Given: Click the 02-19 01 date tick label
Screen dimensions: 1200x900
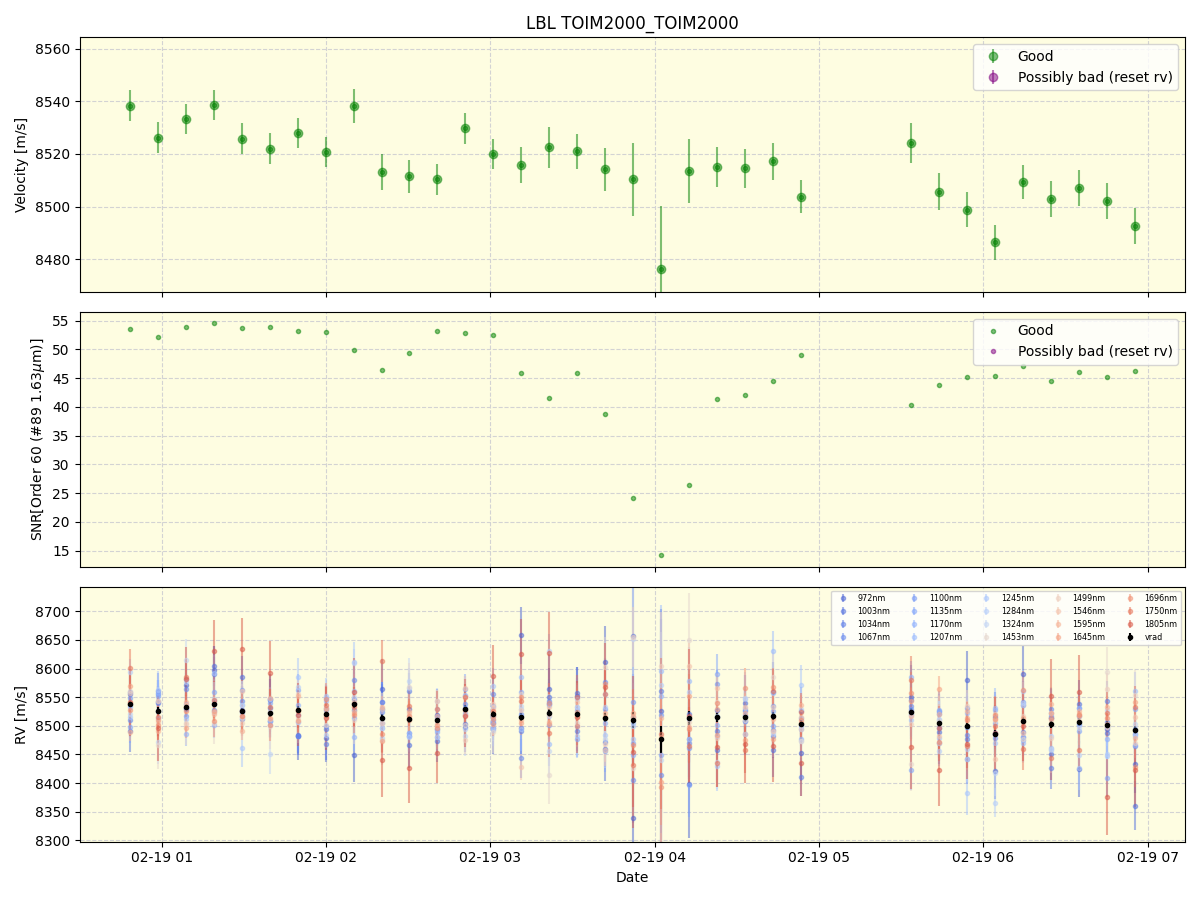Looking at the screenshot, I should click(x=162, y=858).
